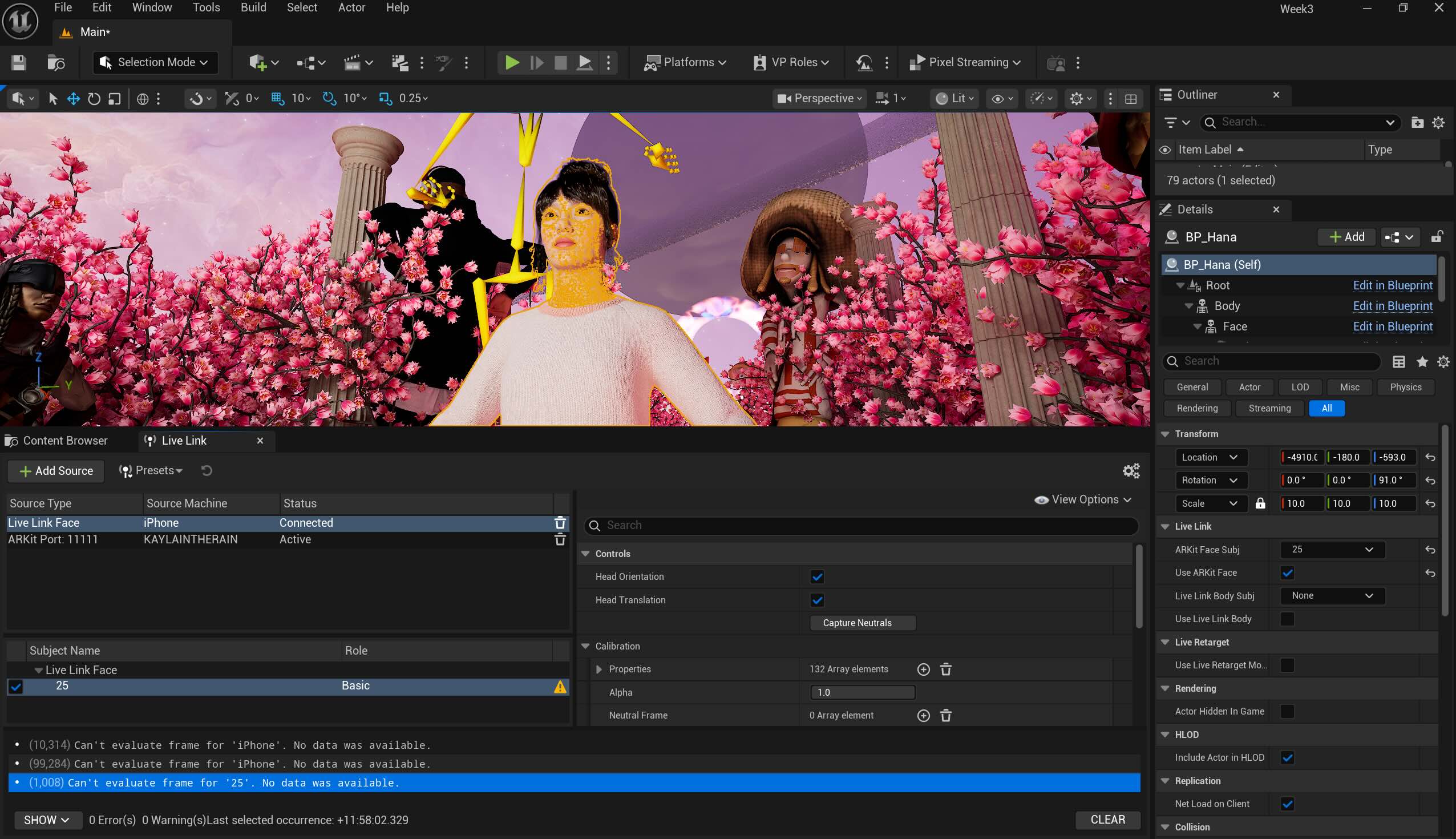Click the Scale lock icon
1456x839 pixels.
tap(1260, 503)
